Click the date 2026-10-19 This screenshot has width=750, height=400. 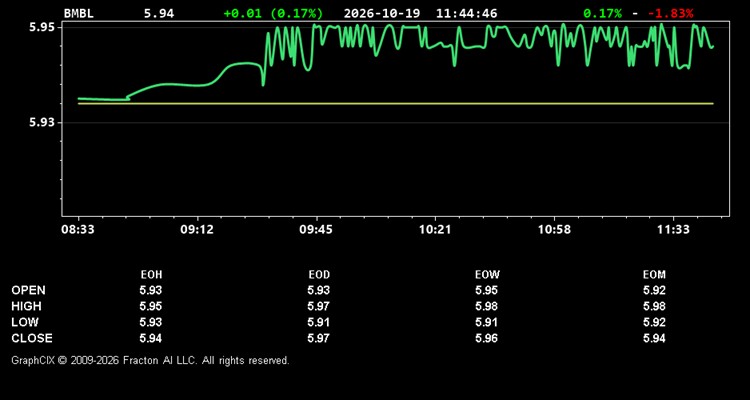click(x=382, y=13)
